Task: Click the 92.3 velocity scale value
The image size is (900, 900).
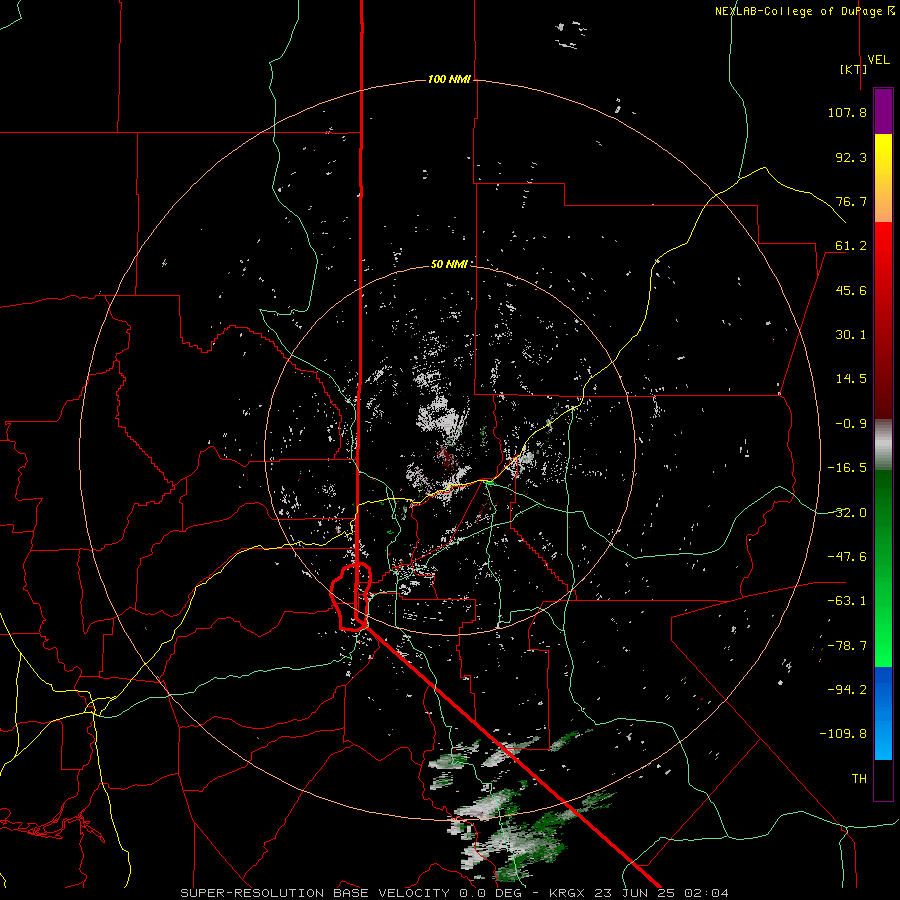Action: pos(851,157)
